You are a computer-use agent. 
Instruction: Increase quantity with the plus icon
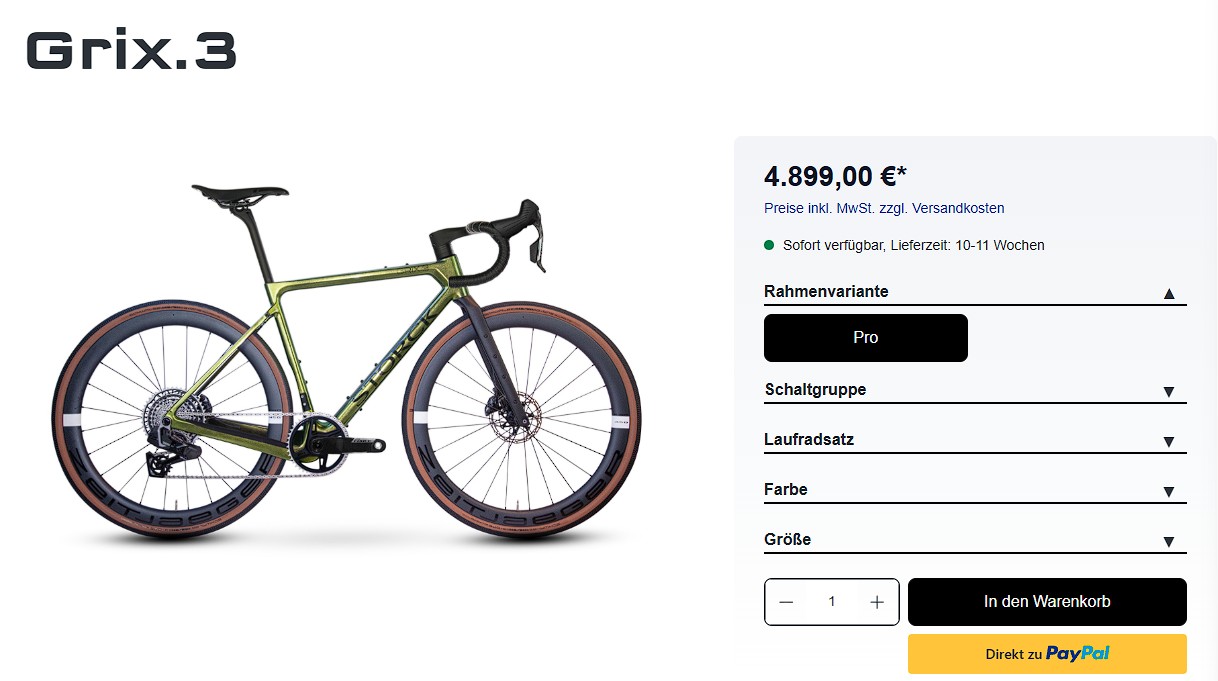(877, 602)
